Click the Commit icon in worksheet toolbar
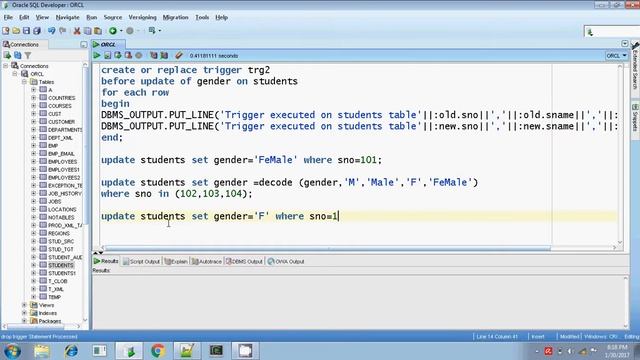Image resolution: width=640 pixels, height=360 pixels. [118, 56]
